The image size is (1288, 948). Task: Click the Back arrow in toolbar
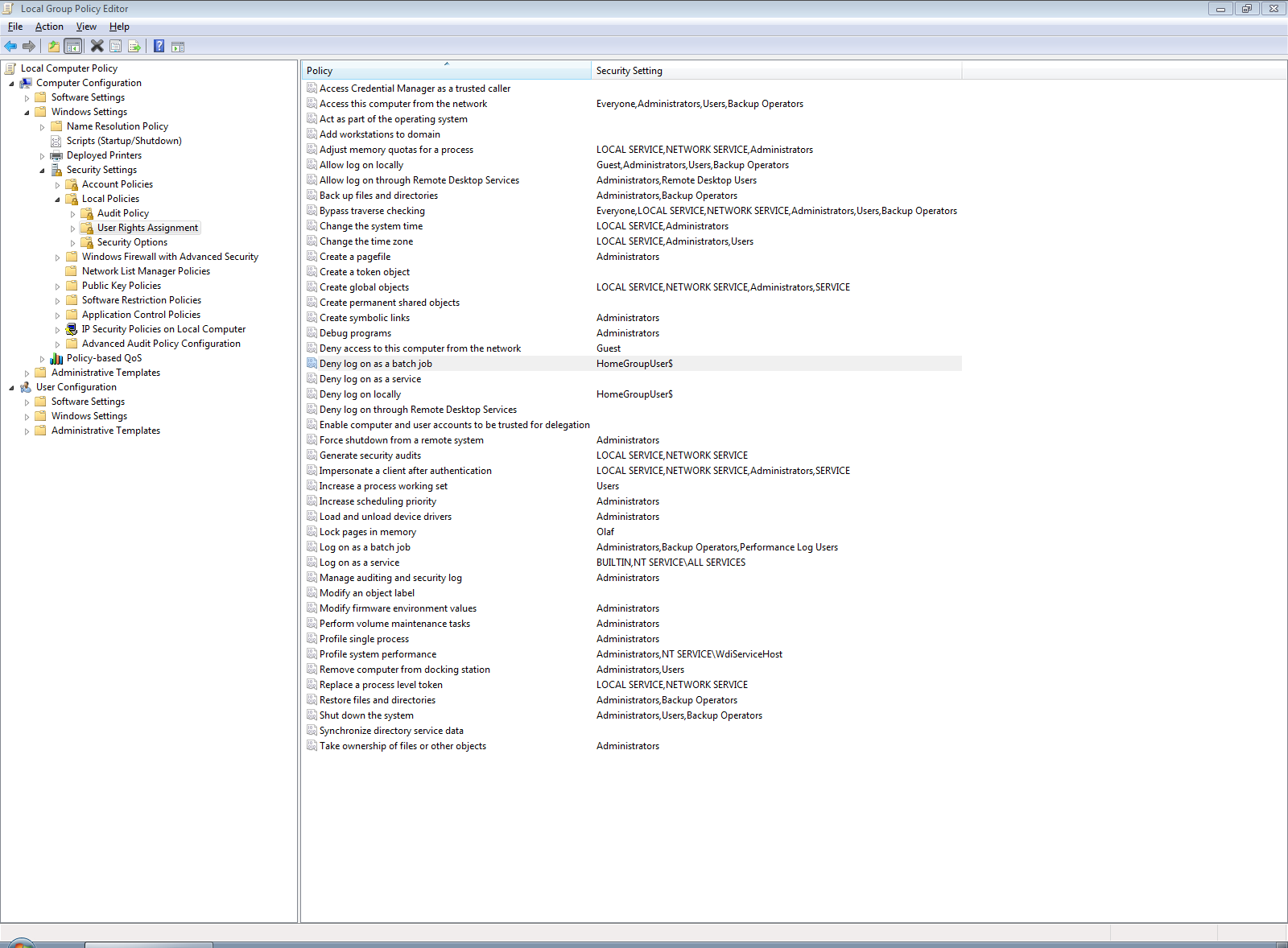click(10, 47)
